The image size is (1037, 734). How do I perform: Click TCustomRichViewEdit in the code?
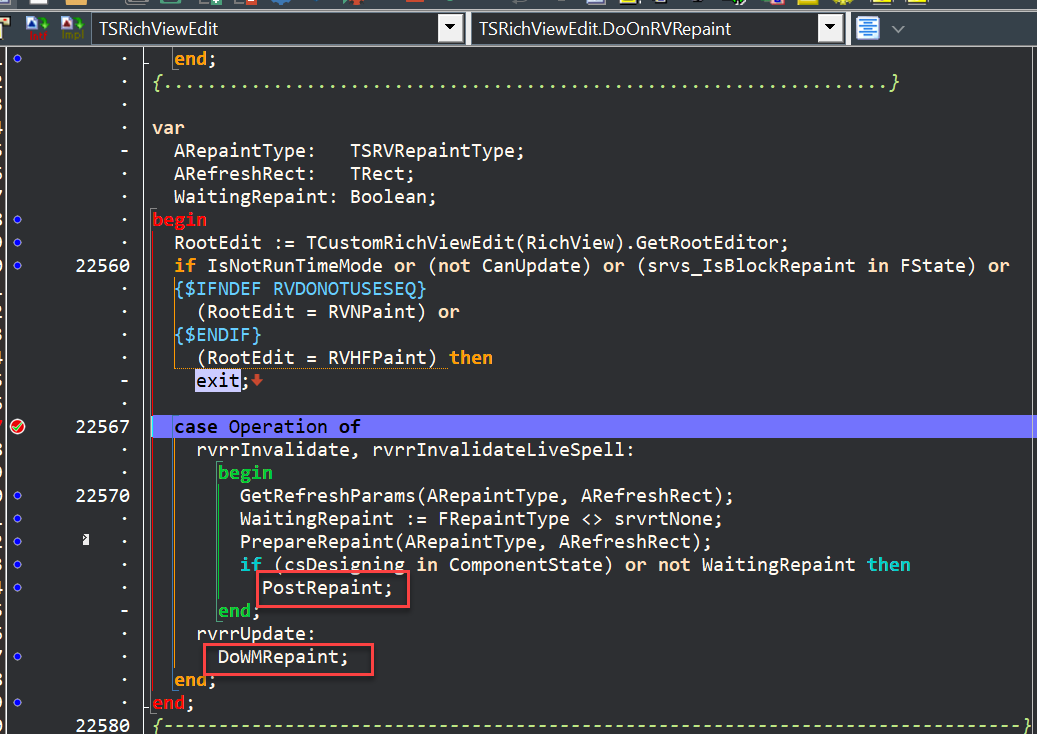(x=410, y=243)
